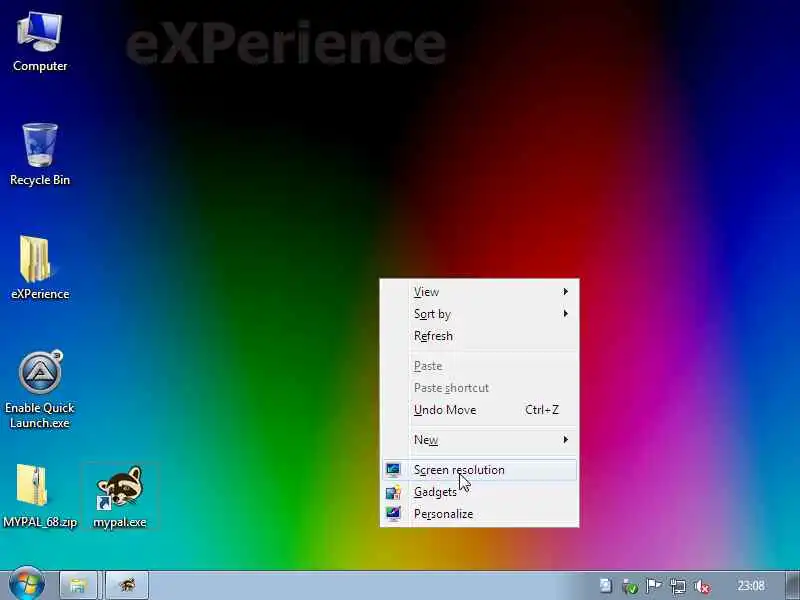The image size is (800, 600).
Task: Choose Undo Move in the context menu
Action: pos(479,410)
